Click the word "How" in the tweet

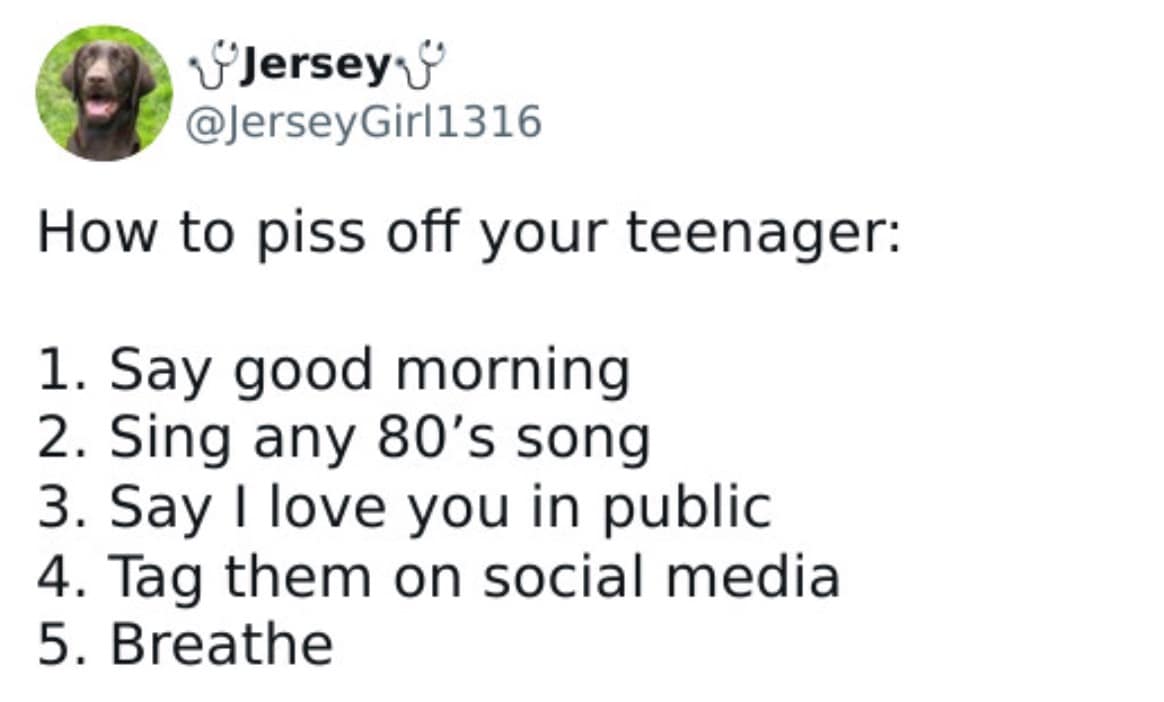(x=97, y=232)
